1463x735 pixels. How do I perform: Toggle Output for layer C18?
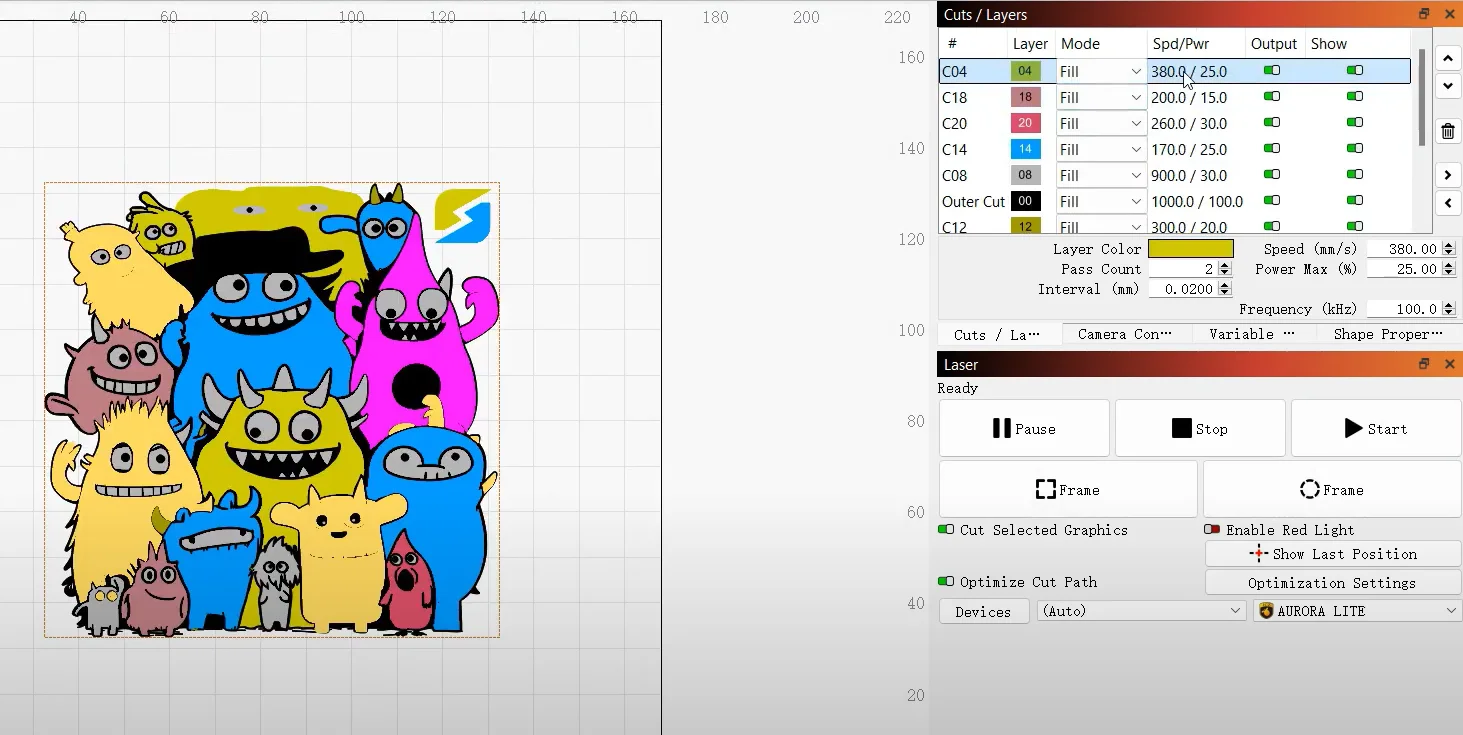point(1272,97)
